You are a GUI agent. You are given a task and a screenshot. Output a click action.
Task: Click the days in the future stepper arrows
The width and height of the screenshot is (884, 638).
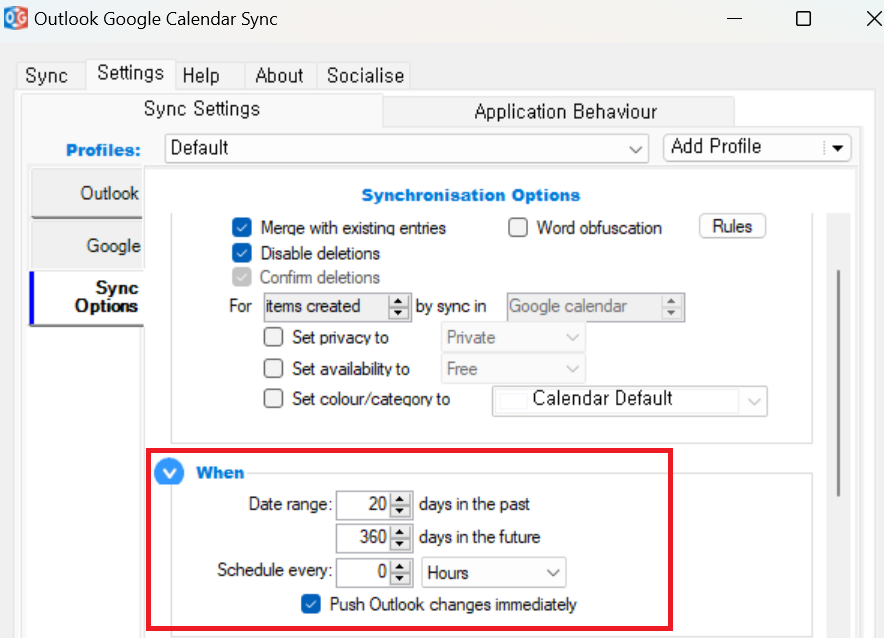[400, 538]
